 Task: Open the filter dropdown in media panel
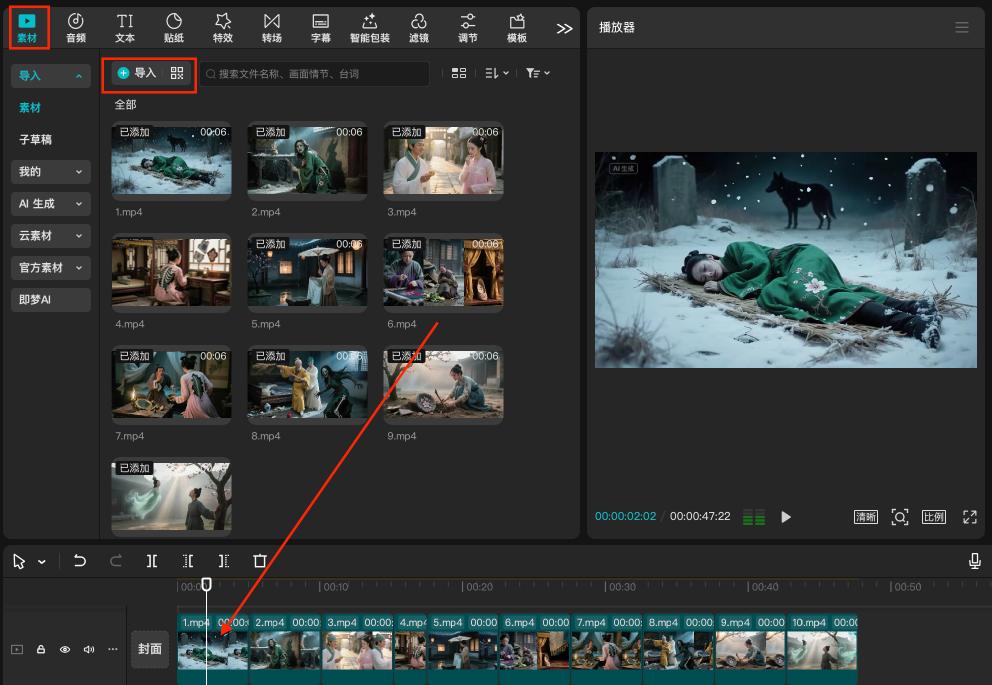[x=538, y=73]
